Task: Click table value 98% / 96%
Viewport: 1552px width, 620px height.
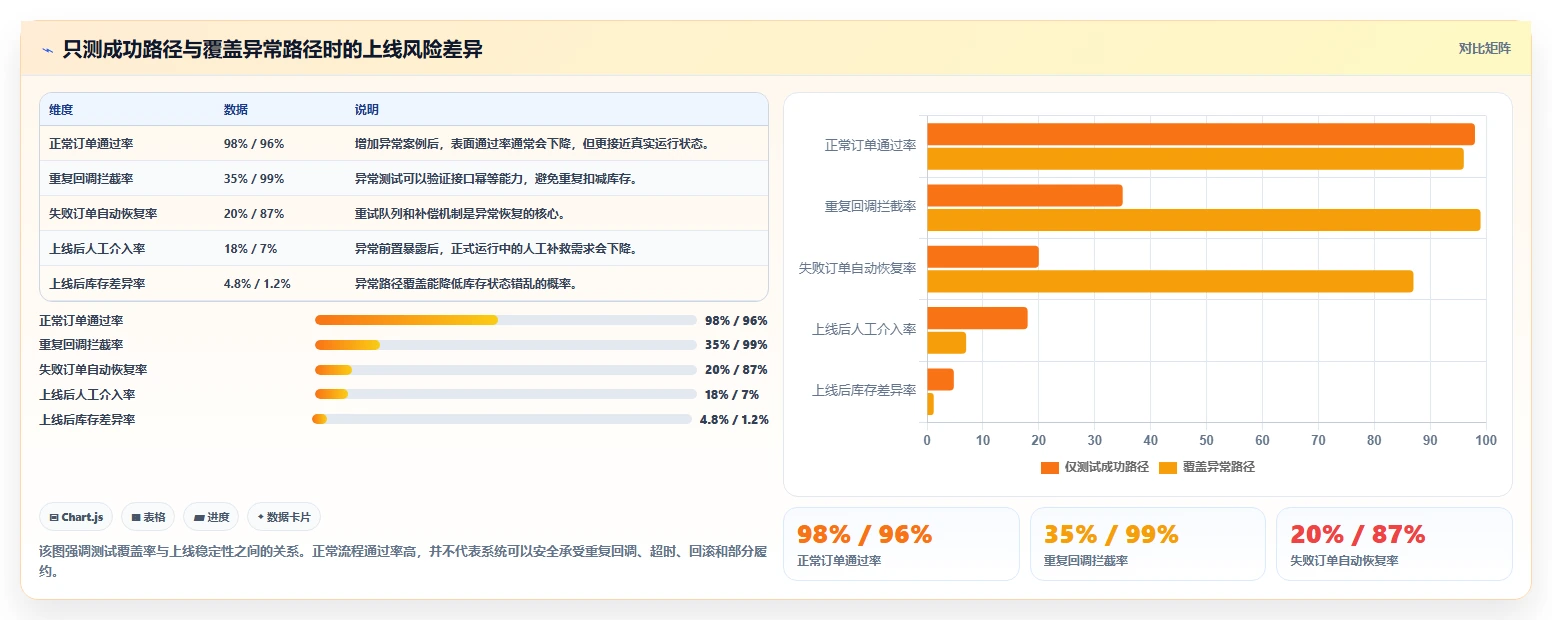Action: (x=254, y=144)
